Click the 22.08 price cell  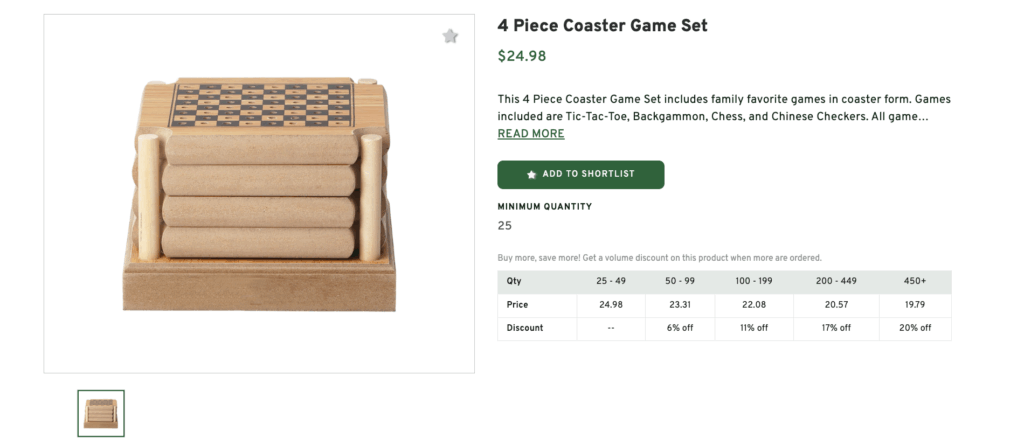coord(754,304)
